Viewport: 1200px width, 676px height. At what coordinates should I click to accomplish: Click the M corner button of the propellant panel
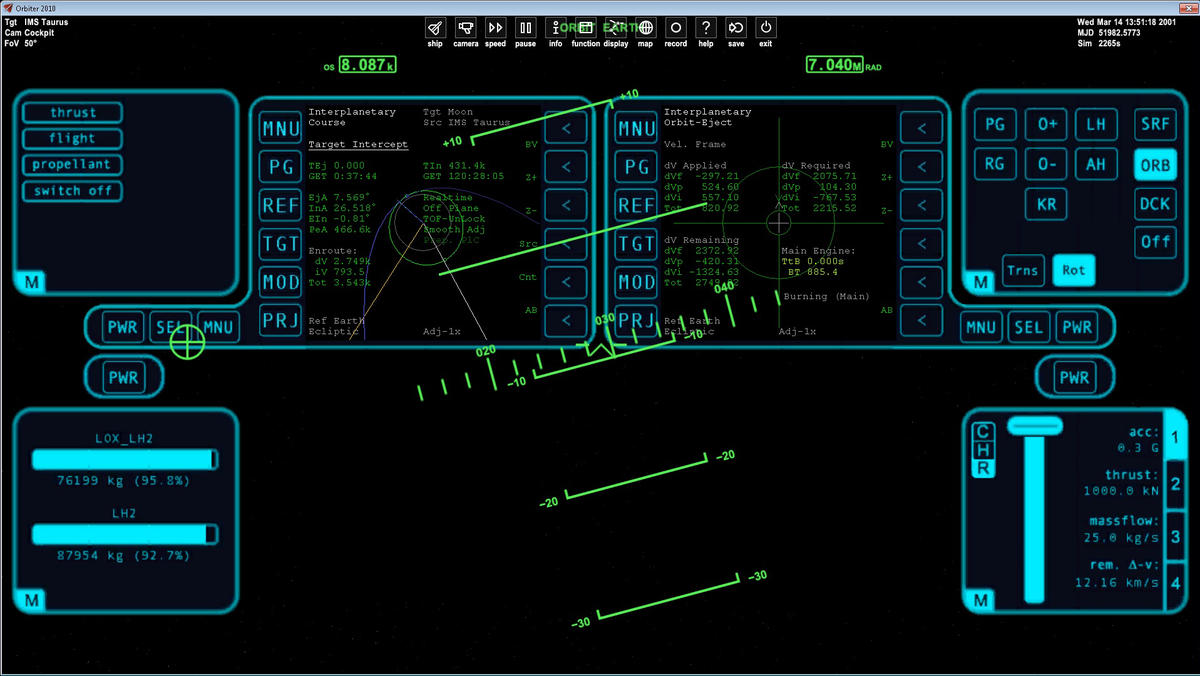[33, 600]
